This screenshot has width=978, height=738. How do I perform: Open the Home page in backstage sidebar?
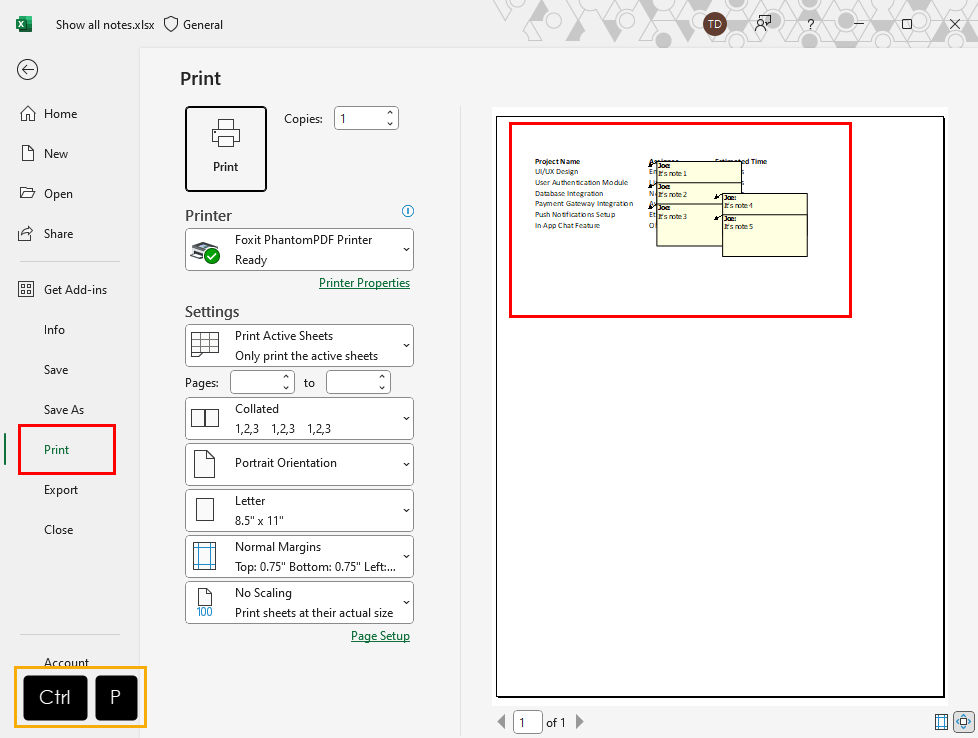pyautogui.click(x=61, y=114)
